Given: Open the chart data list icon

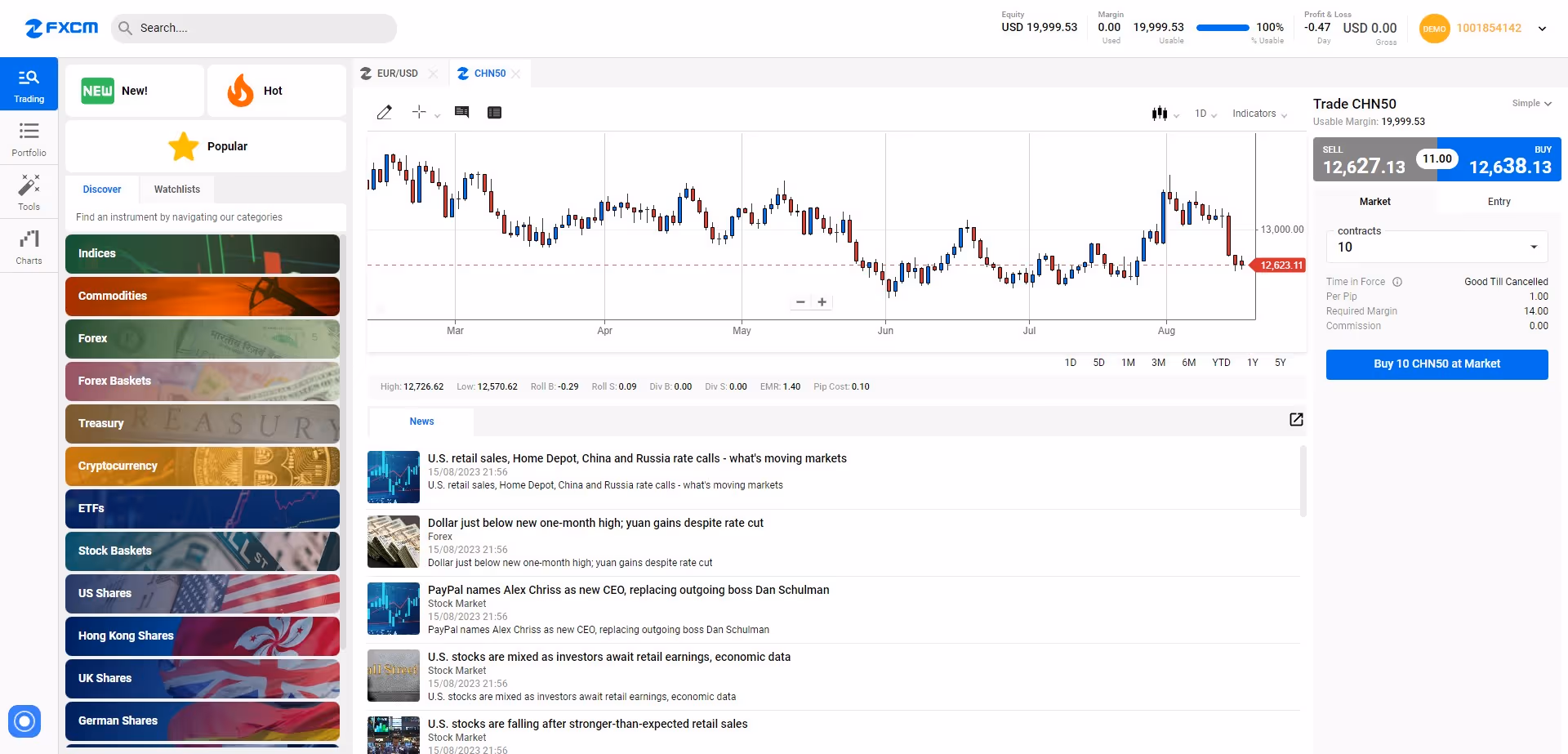Looking at the screenshot, I should pos(494,113).
